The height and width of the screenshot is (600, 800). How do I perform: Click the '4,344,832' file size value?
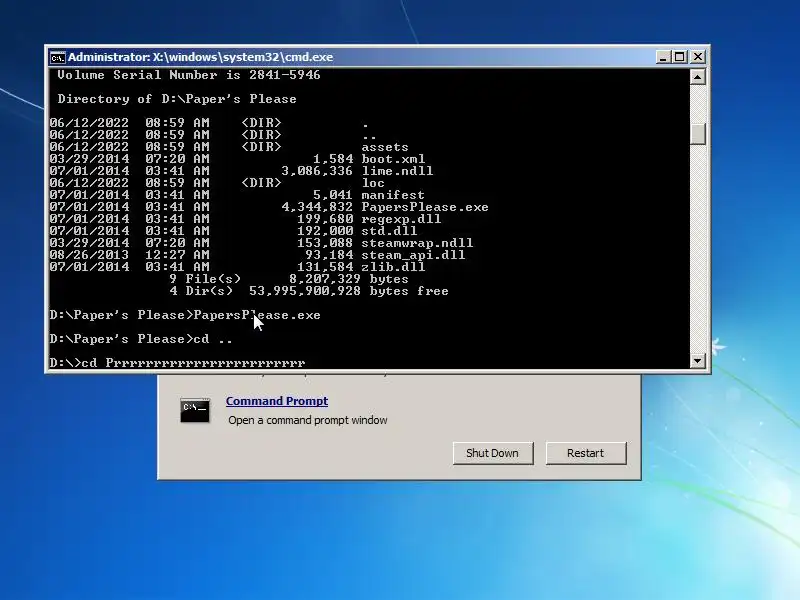(317, 207)
